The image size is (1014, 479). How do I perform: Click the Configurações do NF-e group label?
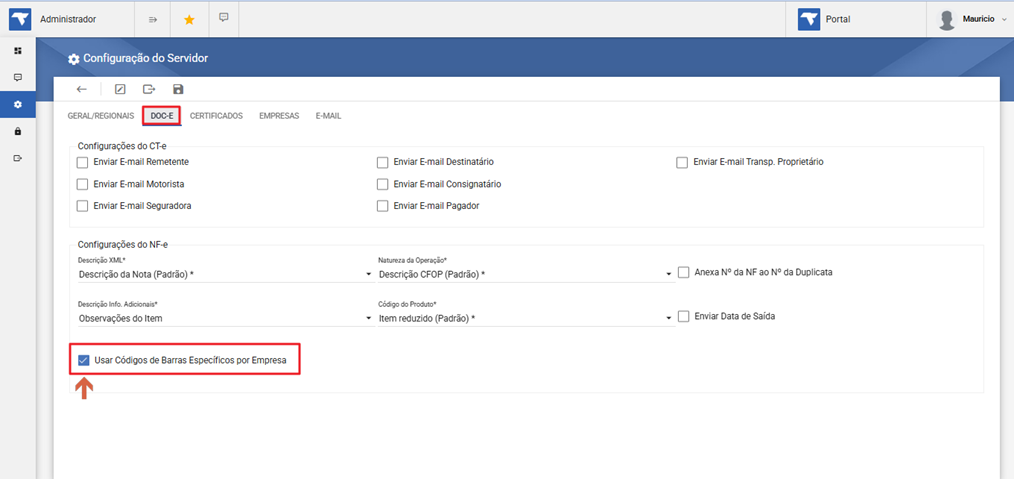[x=123, y=244]
